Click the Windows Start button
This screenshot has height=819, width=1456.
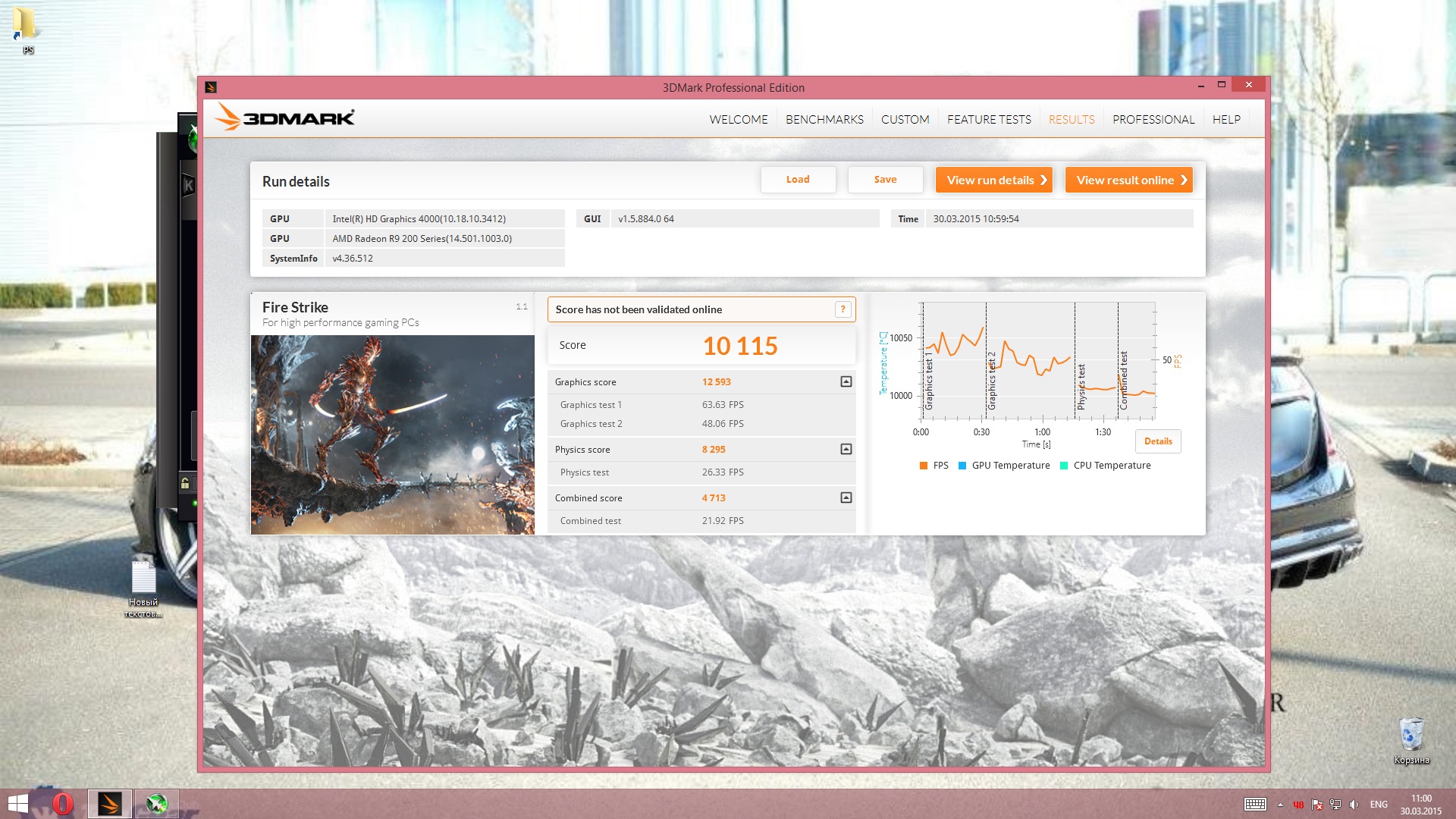click(x=18, y=803)
